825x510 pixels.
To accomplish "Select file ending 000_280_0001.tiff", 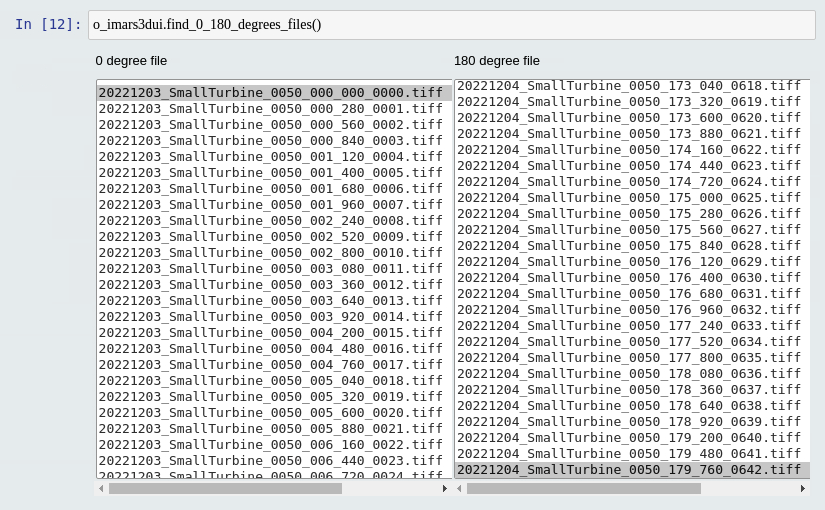I will (x=270, y=108).
